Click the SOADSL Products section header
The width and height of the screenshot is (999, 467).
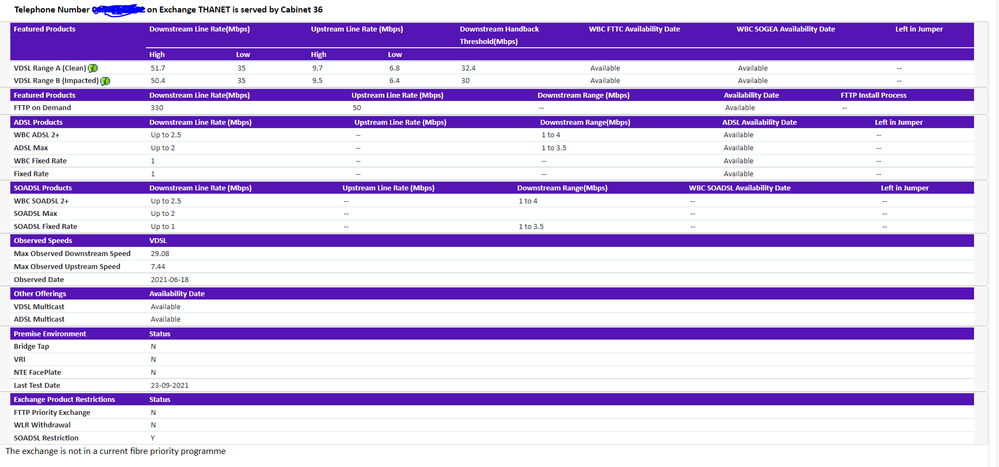50,188
